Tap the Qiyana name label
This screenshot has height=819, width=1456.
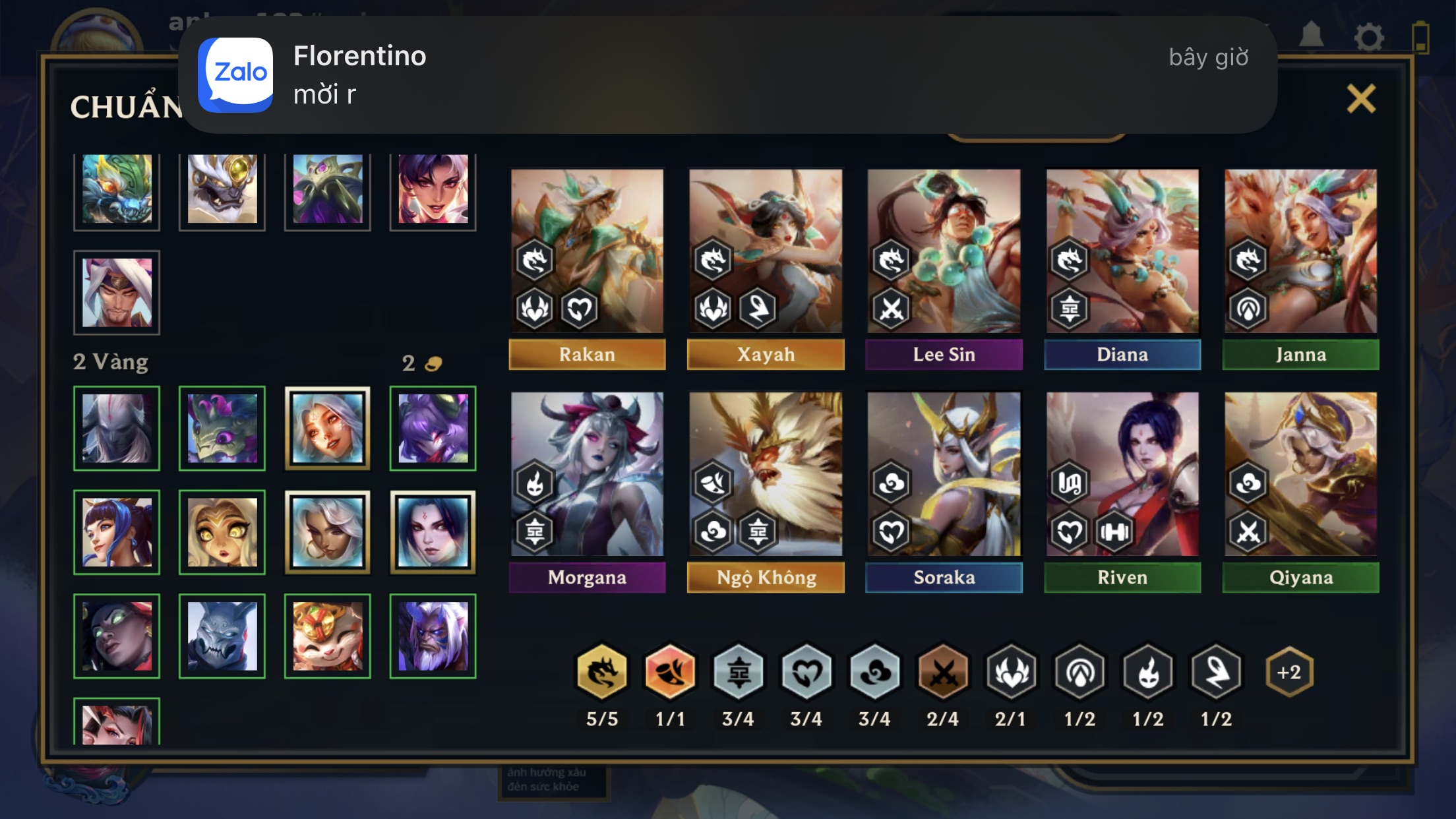[1300, 578]
